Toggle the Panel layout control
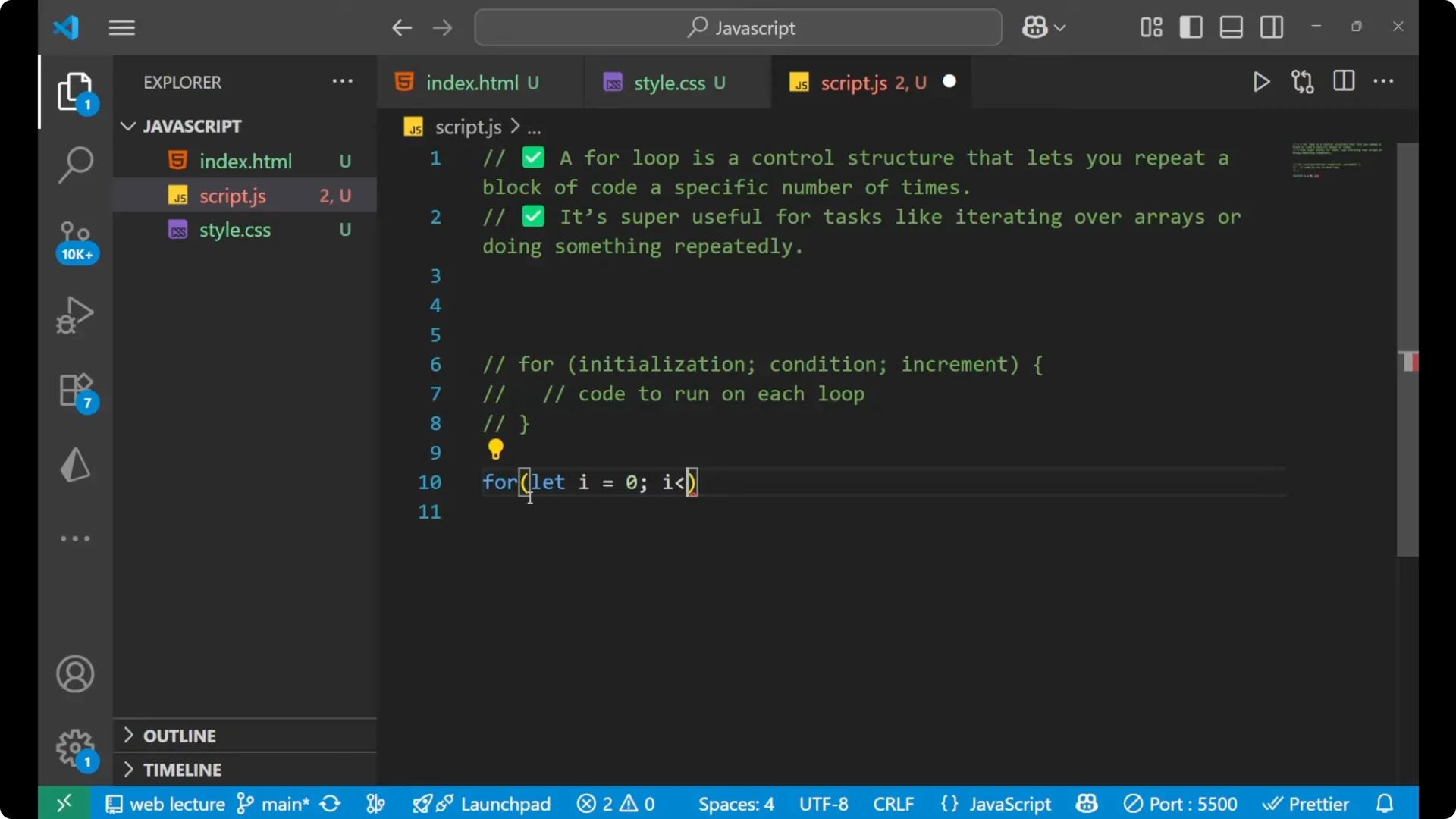The image size is (1456, 819). [x=1230, y=27]
